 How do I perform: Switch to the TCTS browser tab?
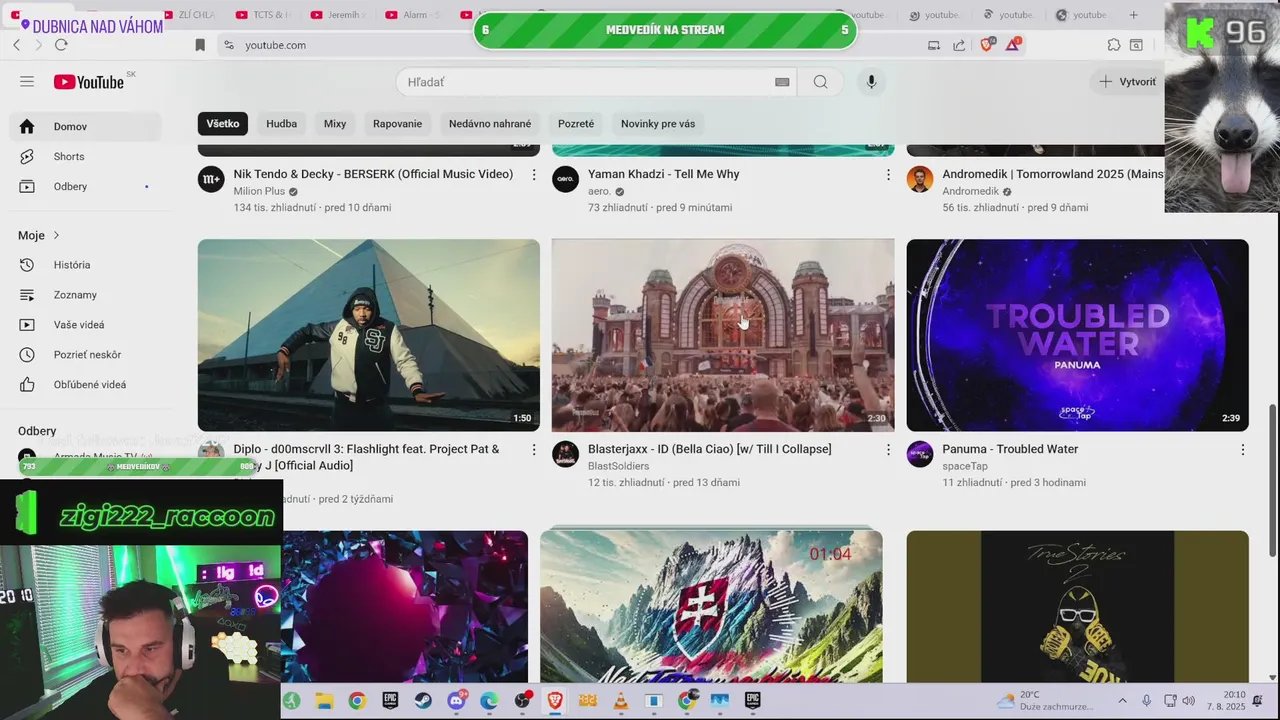click(x=263, y=15)
